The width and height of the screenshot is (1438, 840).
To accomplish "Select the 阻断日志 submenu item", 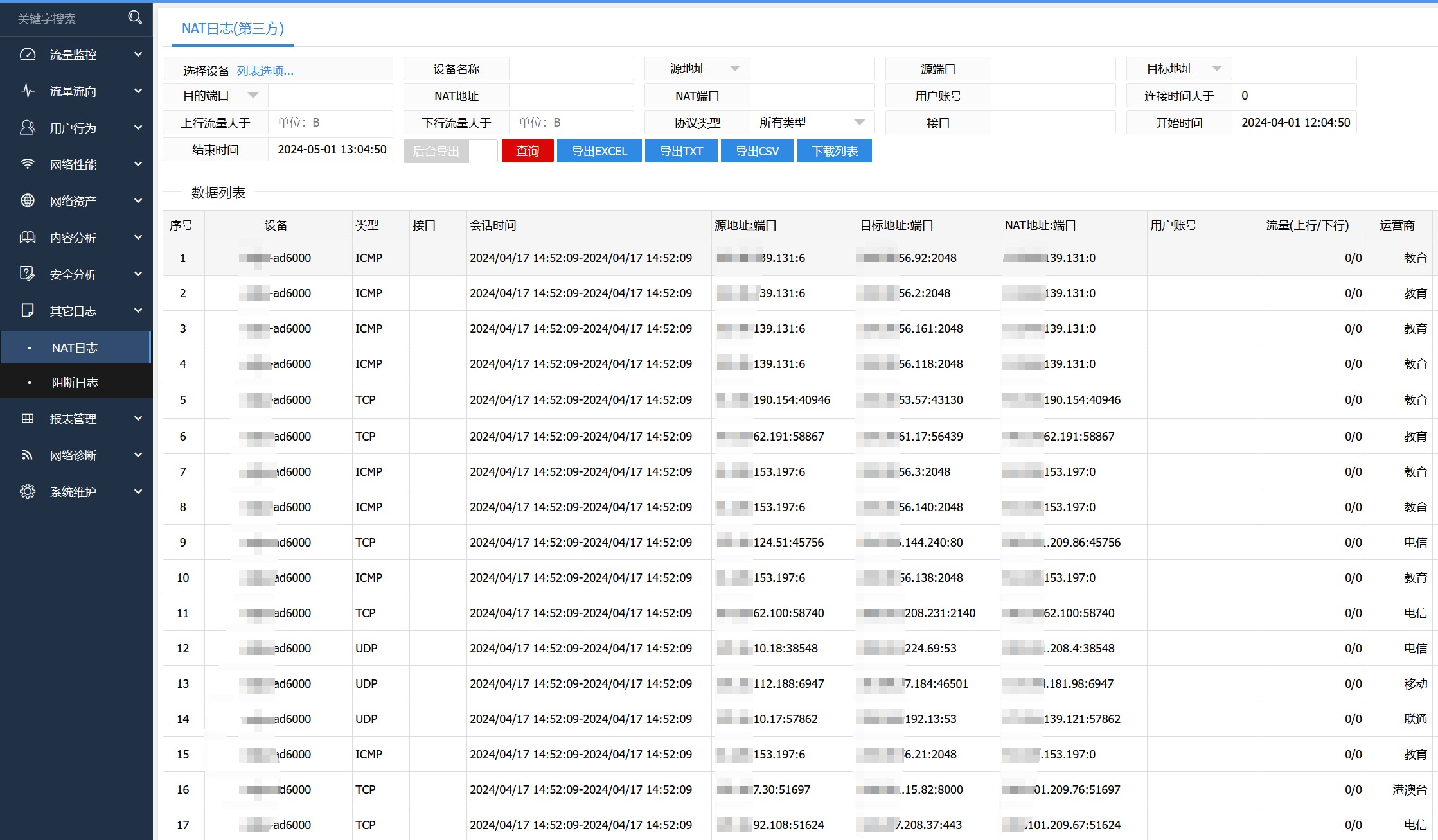I will [75, 382].
